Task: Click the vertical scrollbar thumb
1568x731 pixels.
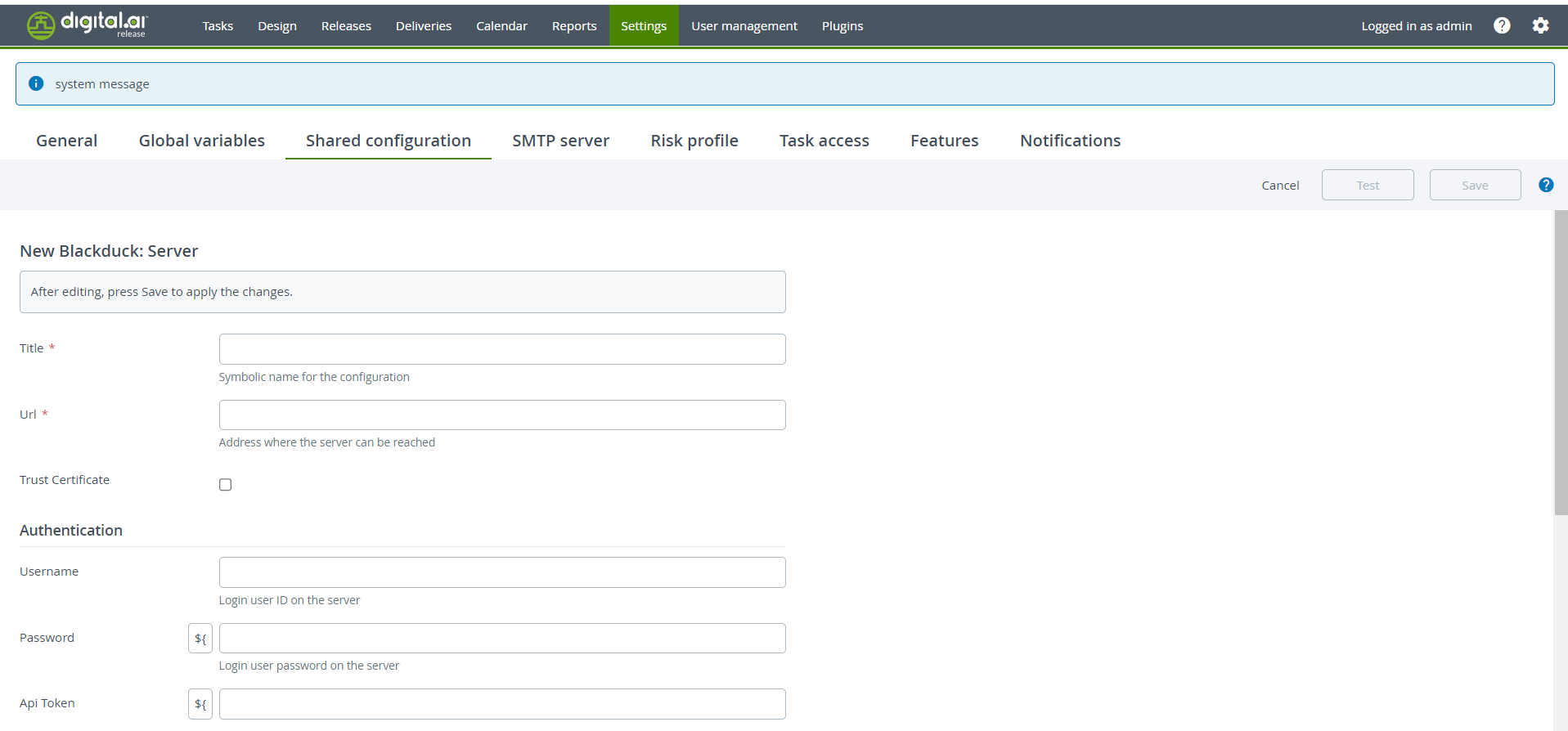Action: pos(1561,362)
